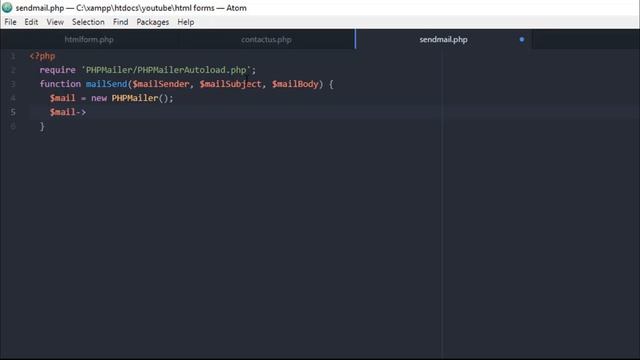Open the Find menu

pyautogui.click(x=120, y=22)
